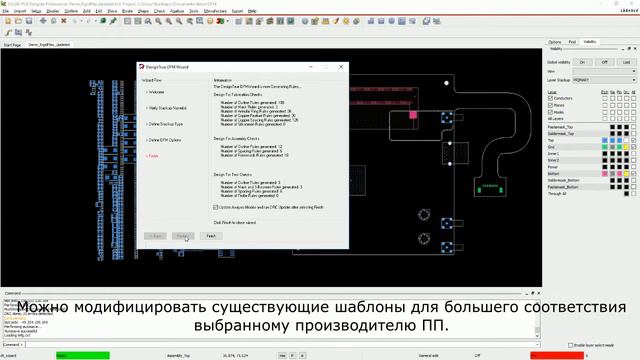Click the Back button in DFM Wizard

point(155,236)
